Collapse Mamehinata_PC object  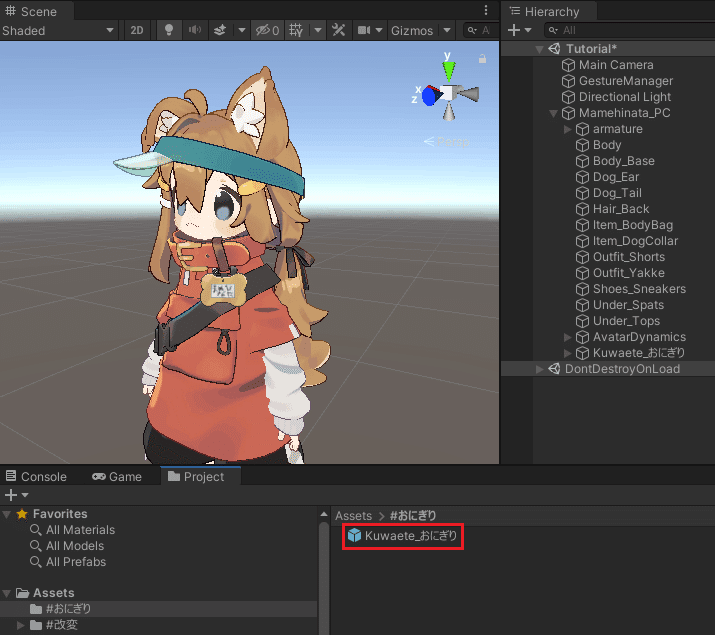pyautogui.click(x=554, y=113)
